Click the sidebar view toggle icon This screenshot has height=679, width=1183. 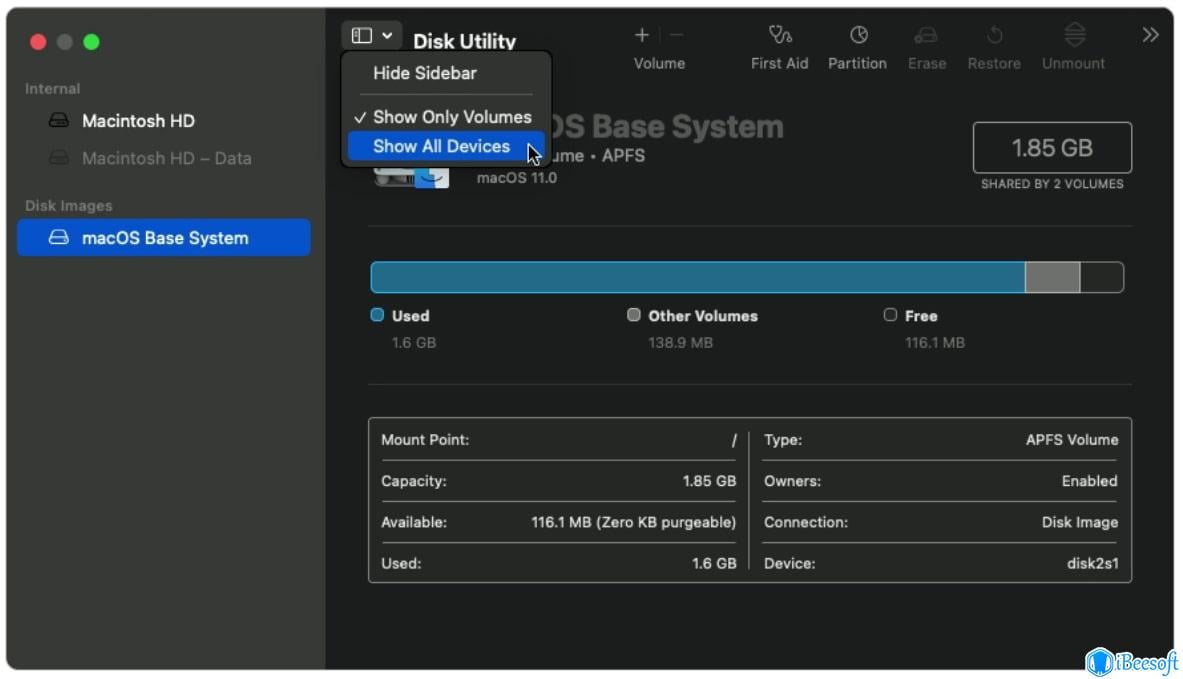click(x=362, y=35)
